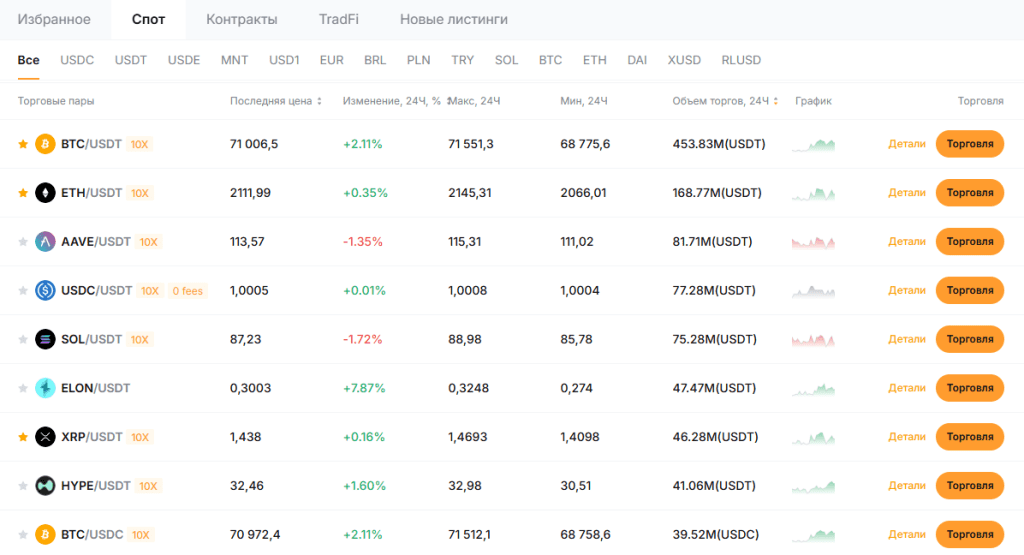The image size is (1024, 555).
Task: Click the Solana coin icon in SOL/USDT row
Action: coord(45,339)
